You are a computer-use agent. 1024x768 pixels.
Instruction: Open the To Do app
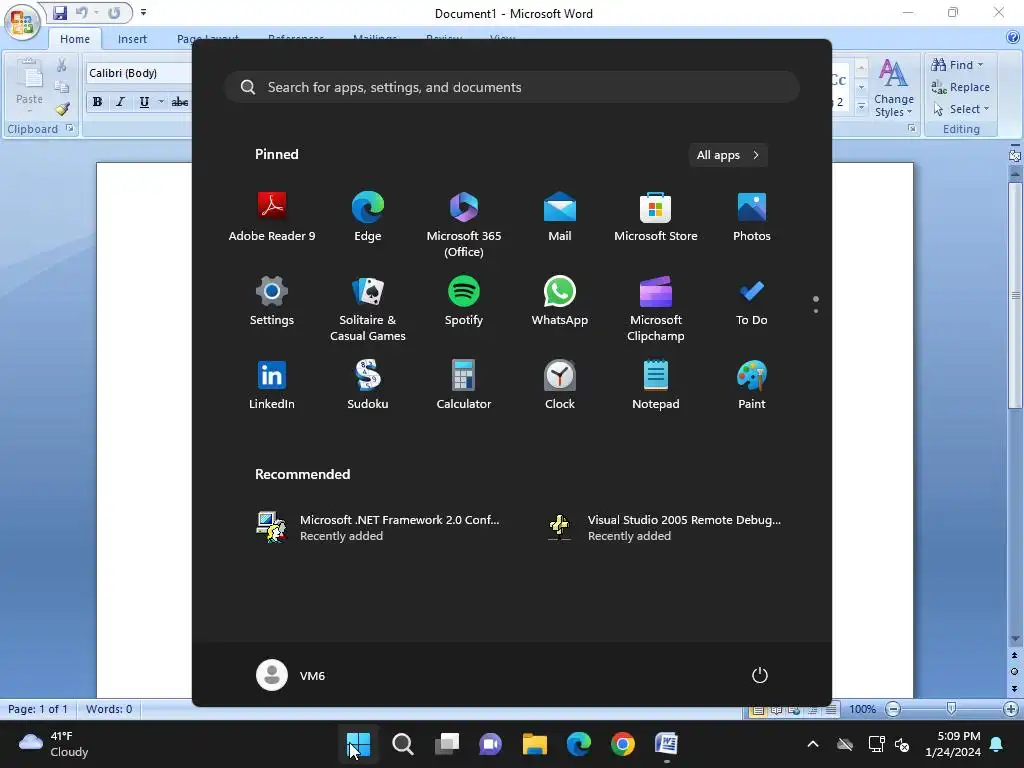click(x=752, y=301)
